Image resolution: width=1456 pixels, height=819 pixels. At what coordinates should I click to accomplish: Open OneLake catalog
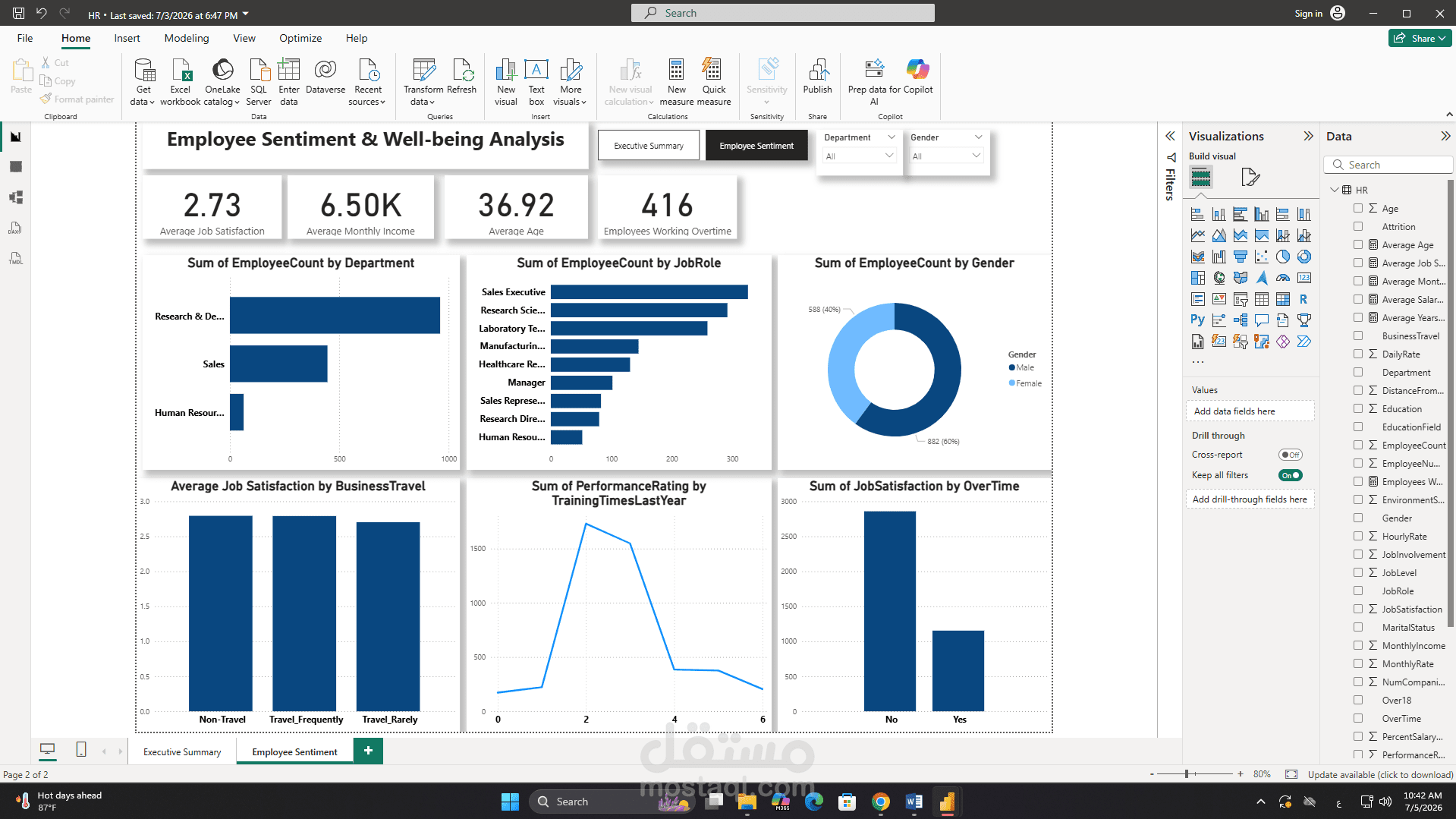[222, 81]
